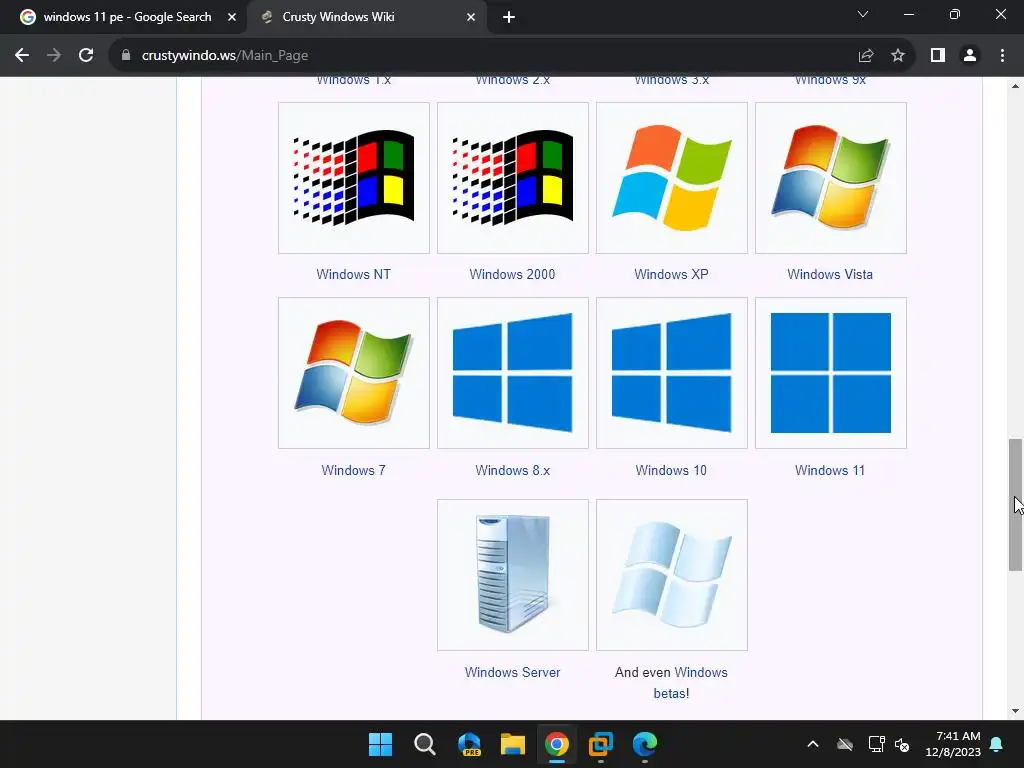Select the Crusty Windows Wiki tab
The height and width of the screenshot is (768, 1024).
[366, 18]
